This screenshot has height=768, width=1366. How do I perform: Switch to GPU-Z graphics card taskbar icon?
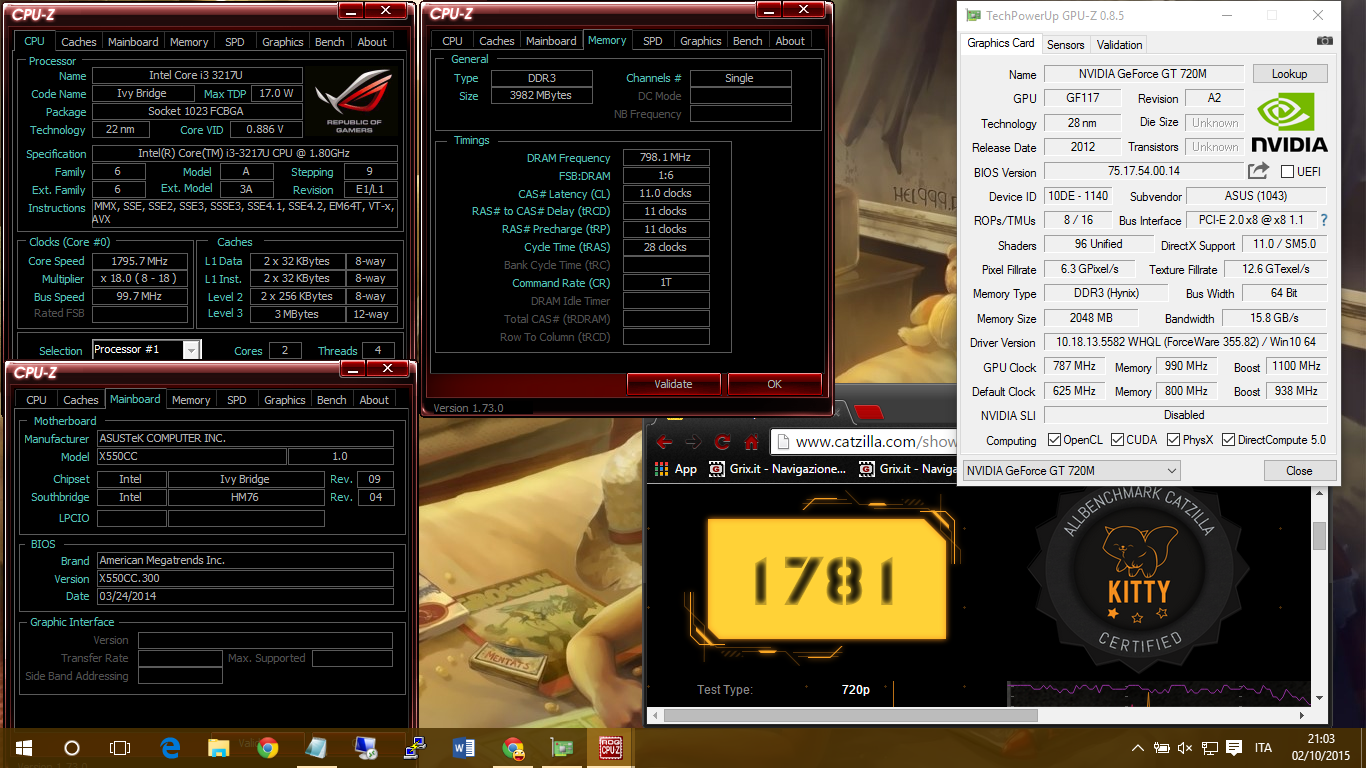(x=562, y=748)
